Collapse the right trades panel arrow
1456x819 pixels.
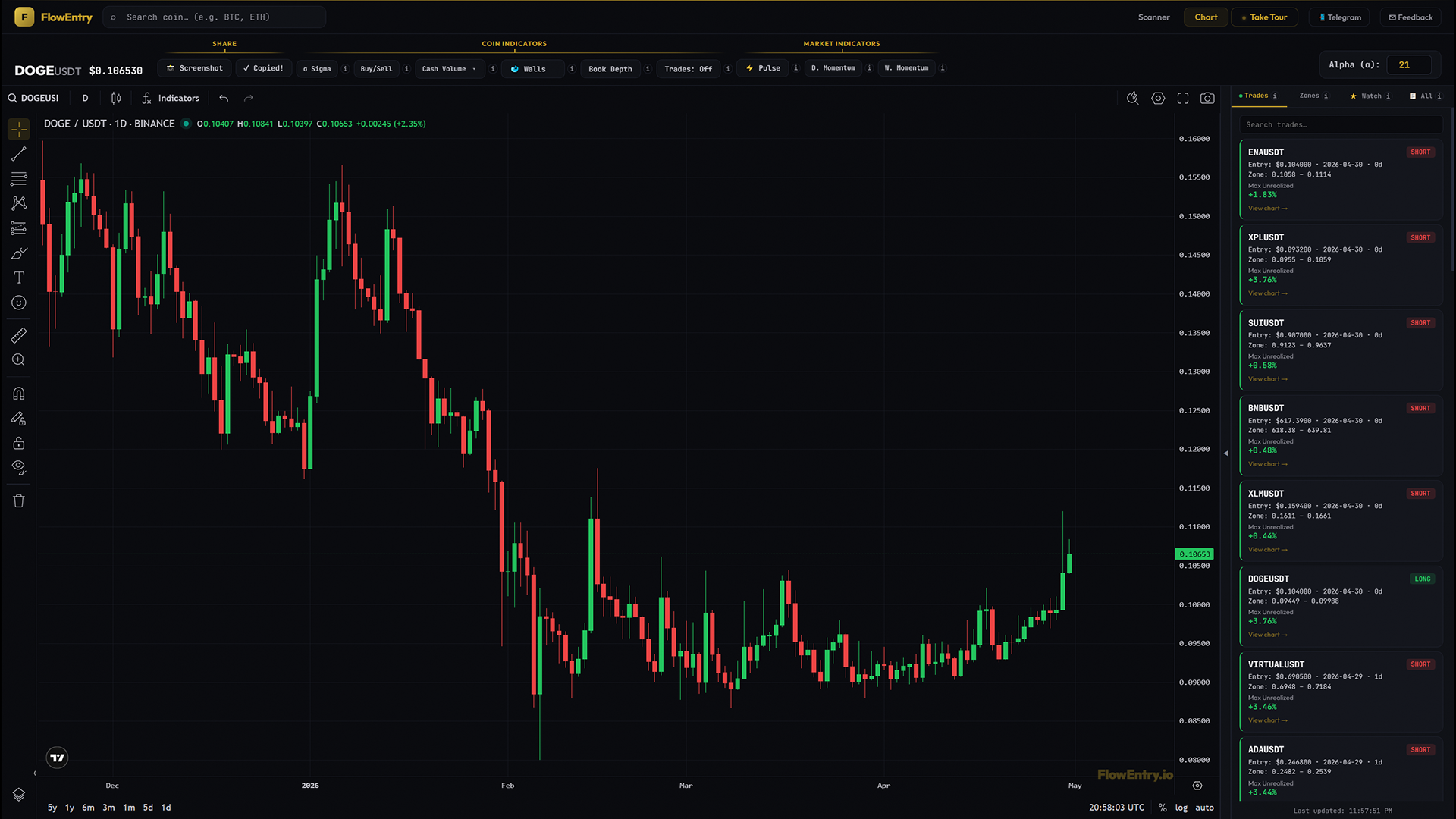click(1225, 453)
